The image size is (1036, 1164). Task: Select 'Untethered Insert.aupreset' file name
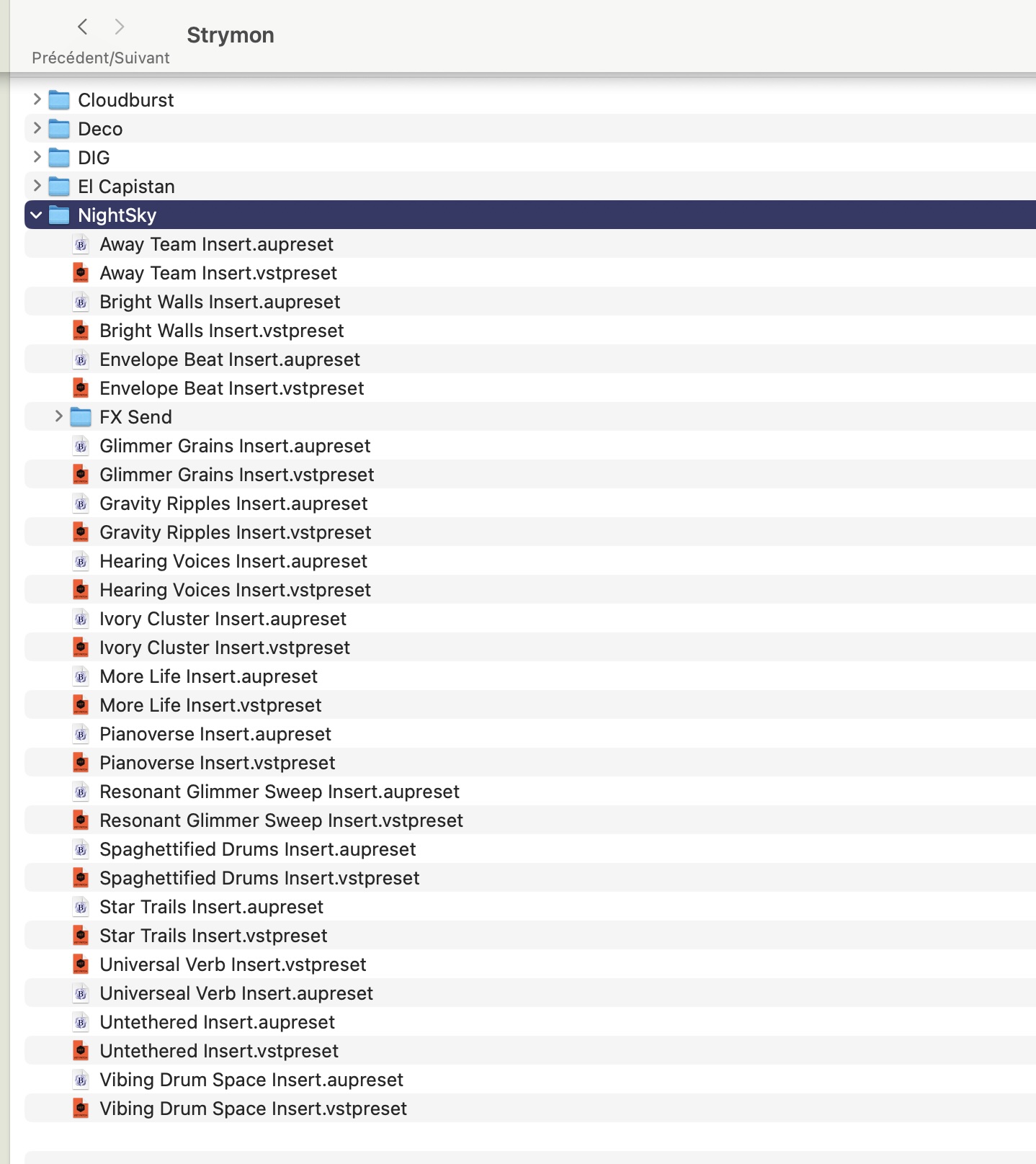point(217,1022)
